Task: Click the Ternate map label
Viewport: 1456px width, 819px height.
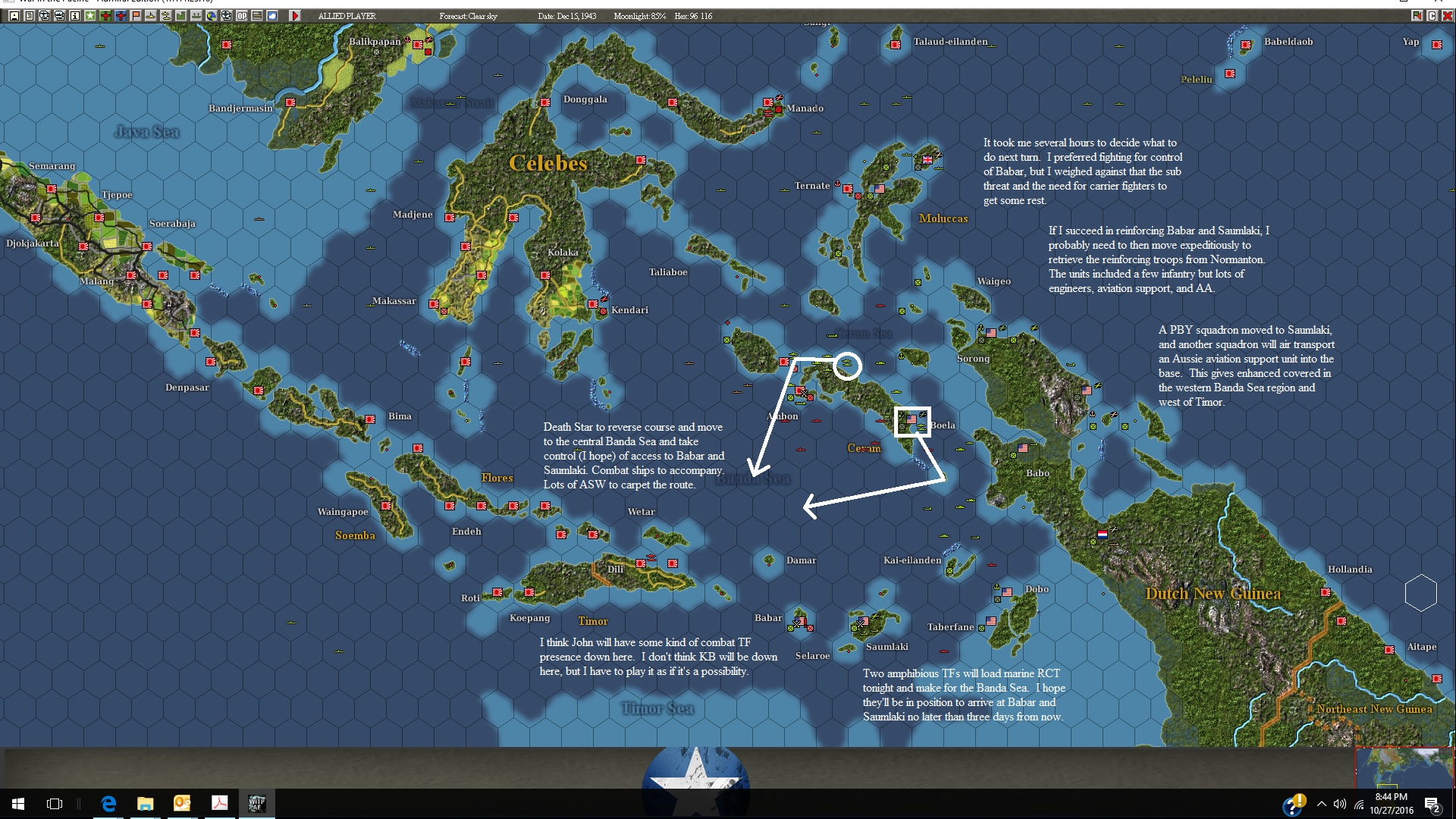Action: pyautogui.click(x=812, y=186)
